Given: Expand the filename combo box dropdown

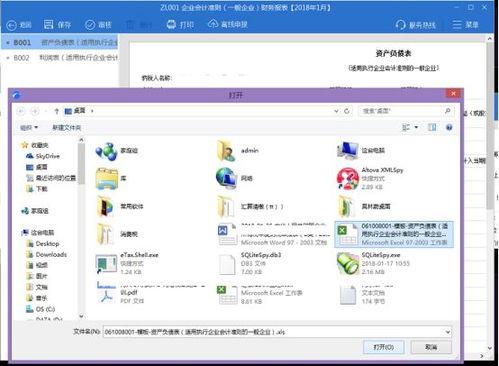Looking at the screenshot, I should 448,332.
